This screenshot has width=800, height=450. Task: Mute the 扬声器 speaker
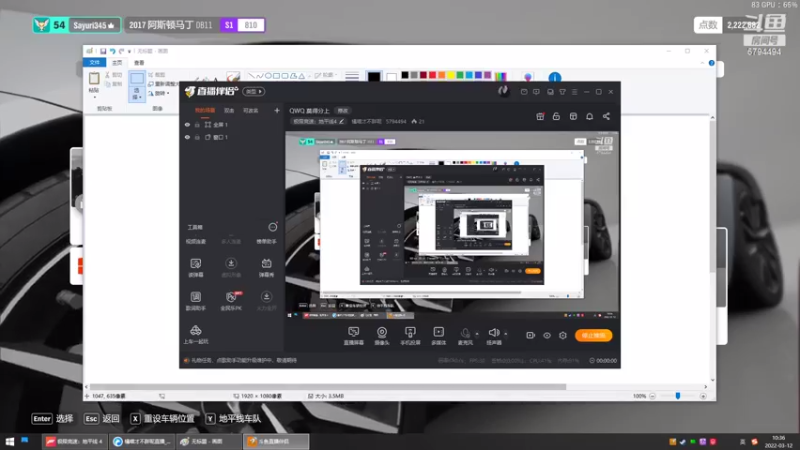pos(493,336)
